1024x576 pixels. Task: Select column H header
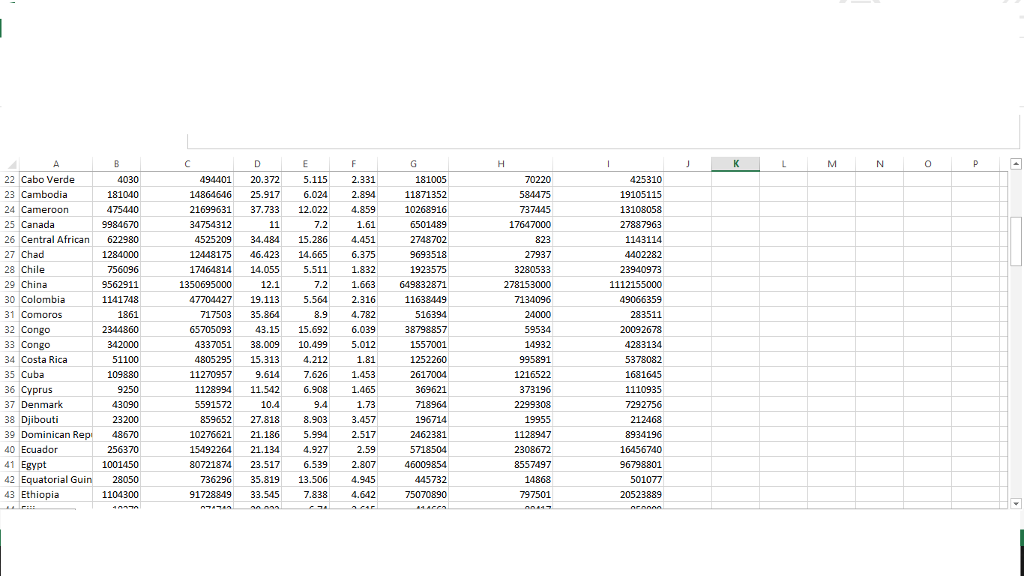(500, 164)
